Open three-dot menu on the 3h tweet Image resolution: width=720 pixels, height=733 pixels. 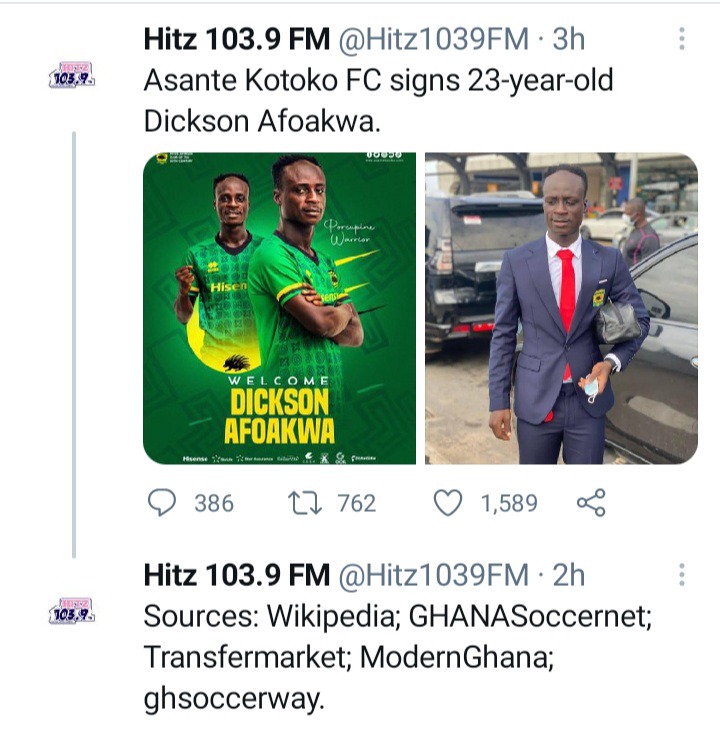coord(682,38)
